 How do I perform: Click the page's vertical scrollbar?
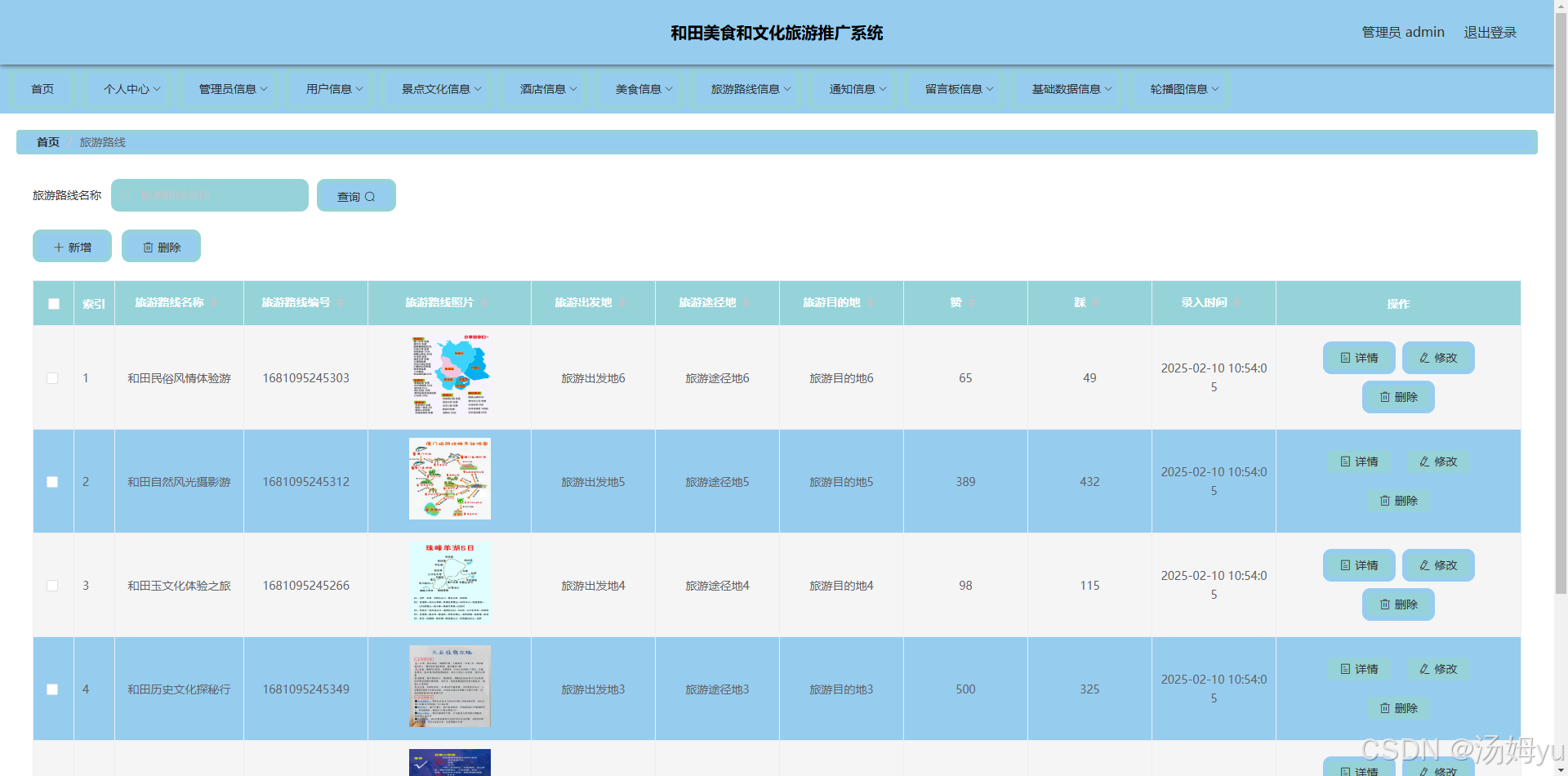pos(1561,302)
